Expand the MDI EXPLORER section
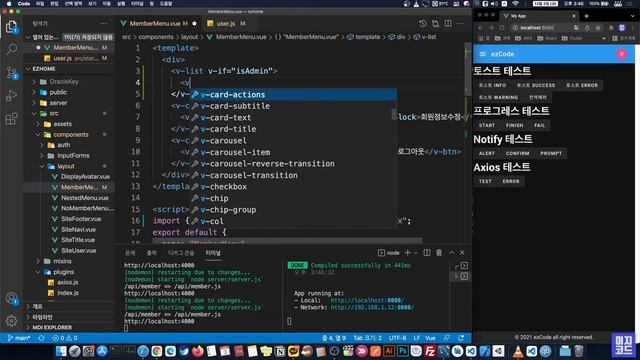 click(52, 327)
